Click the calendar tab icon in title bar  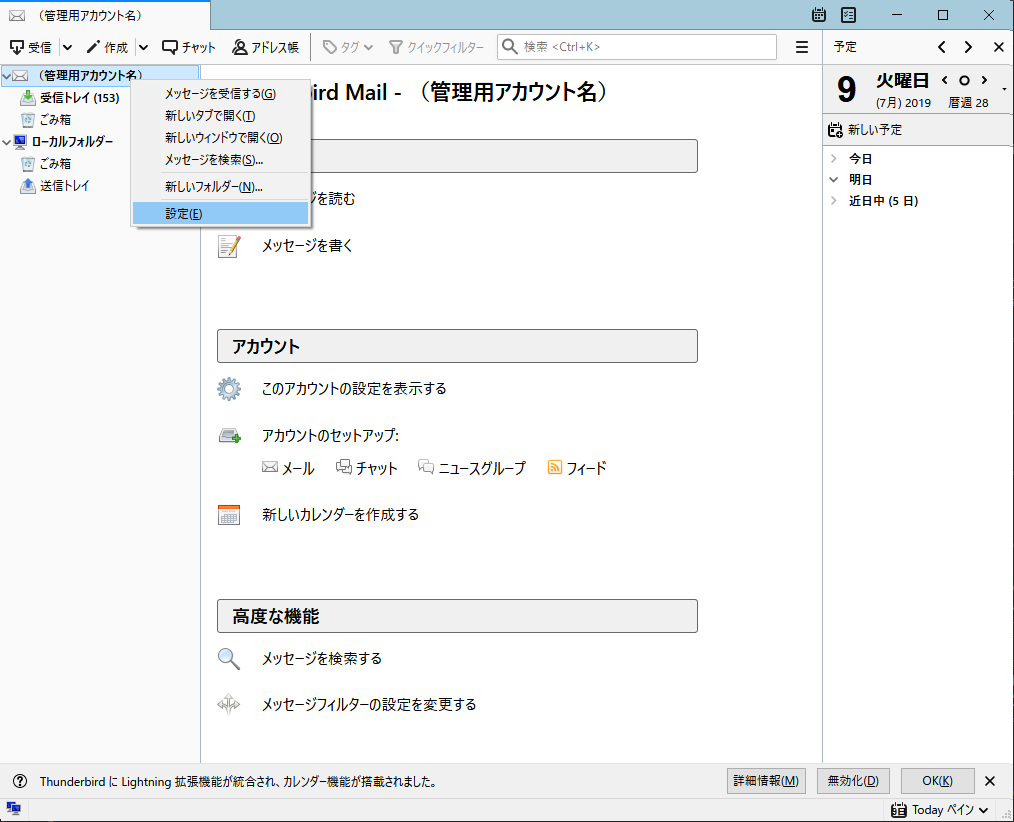tap(819, 15)
